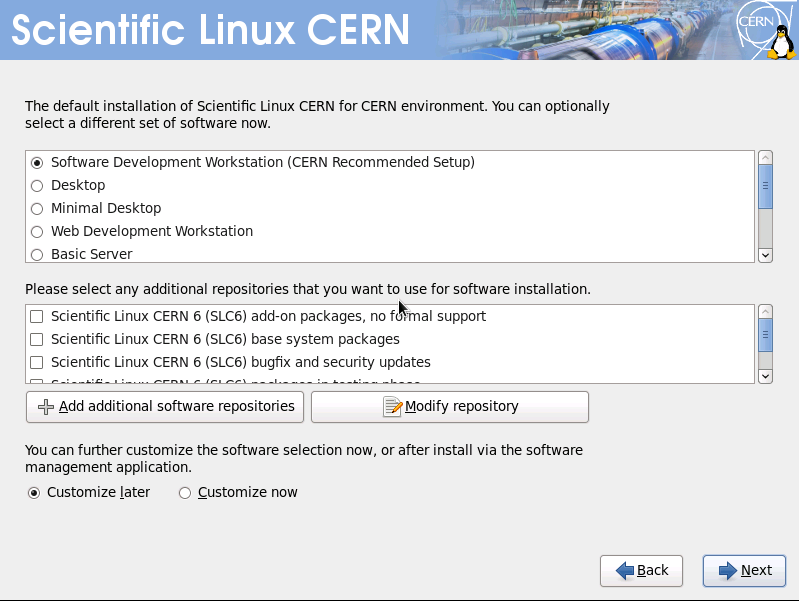Click the down arrow of software set scrollbar
Image resolution: width=799 pixels, height=601 pixels.
tap(765, 255)
